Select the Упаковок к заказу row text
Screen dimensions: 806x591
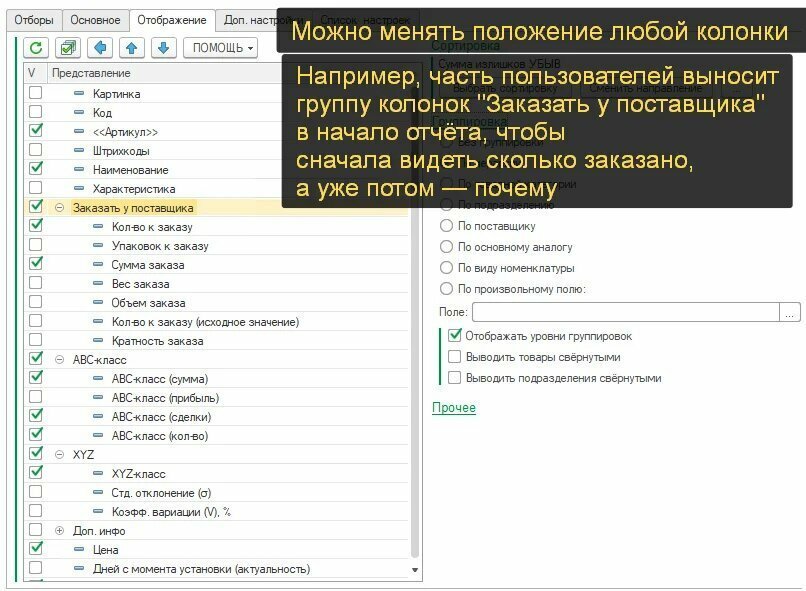coord(160,246)
